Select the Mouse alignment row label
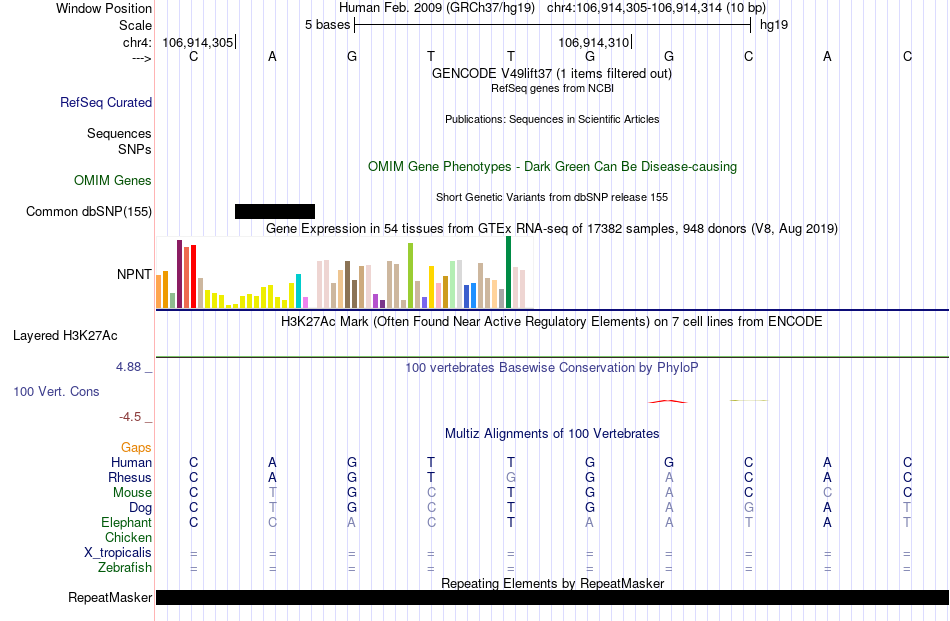 132,493
